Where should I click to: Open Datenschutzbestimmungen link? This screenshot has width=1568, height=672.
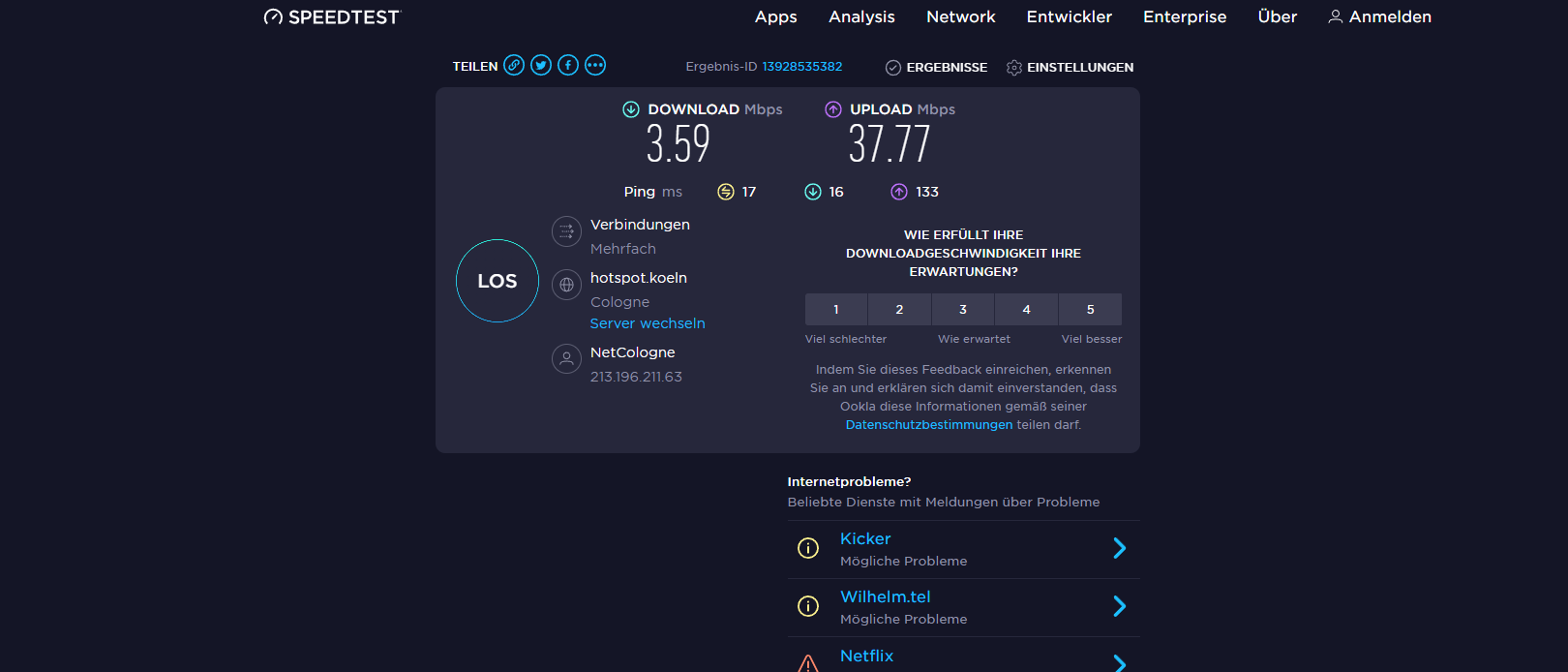pos(929,425)
